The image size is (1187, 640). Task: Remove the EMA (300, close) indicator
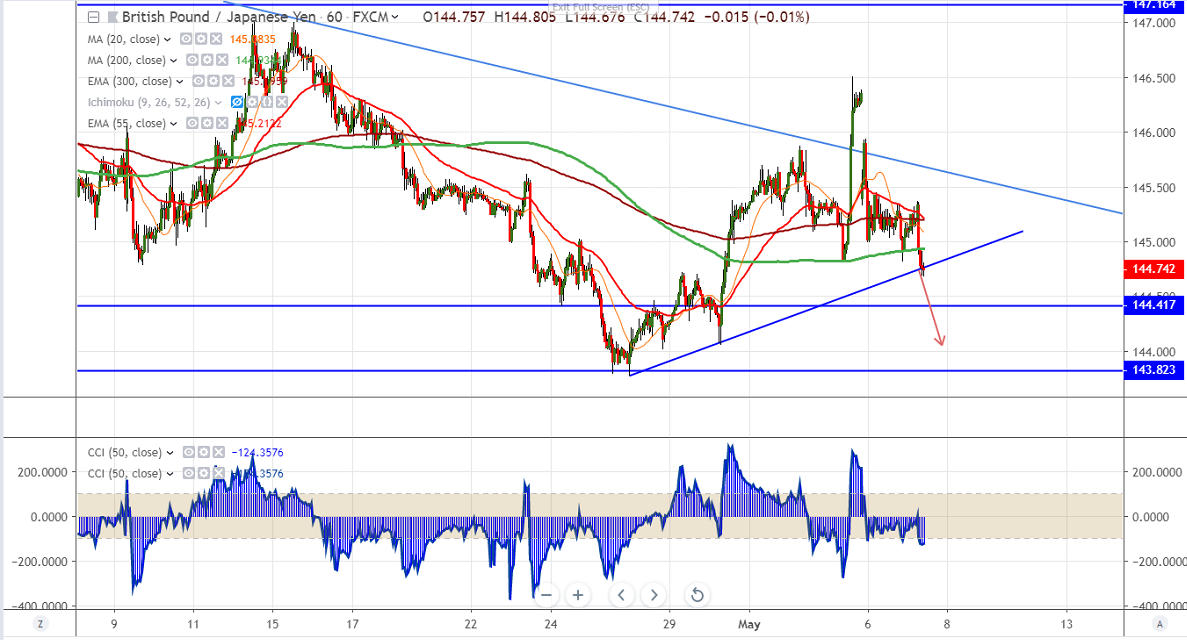pyautogui.click(x=228, y=81)
